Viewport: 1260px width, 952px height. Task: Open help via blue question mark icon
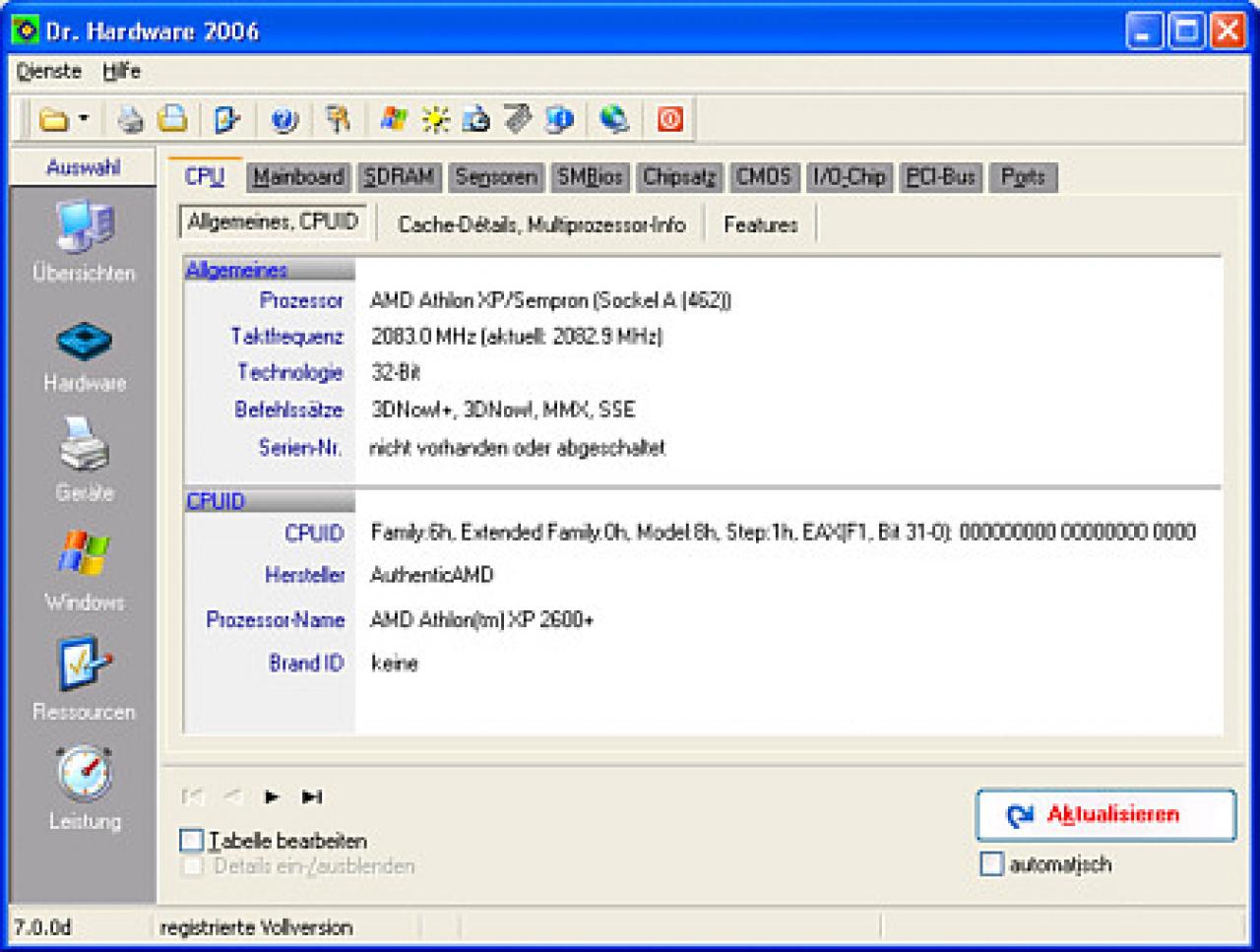click(283, 120)
